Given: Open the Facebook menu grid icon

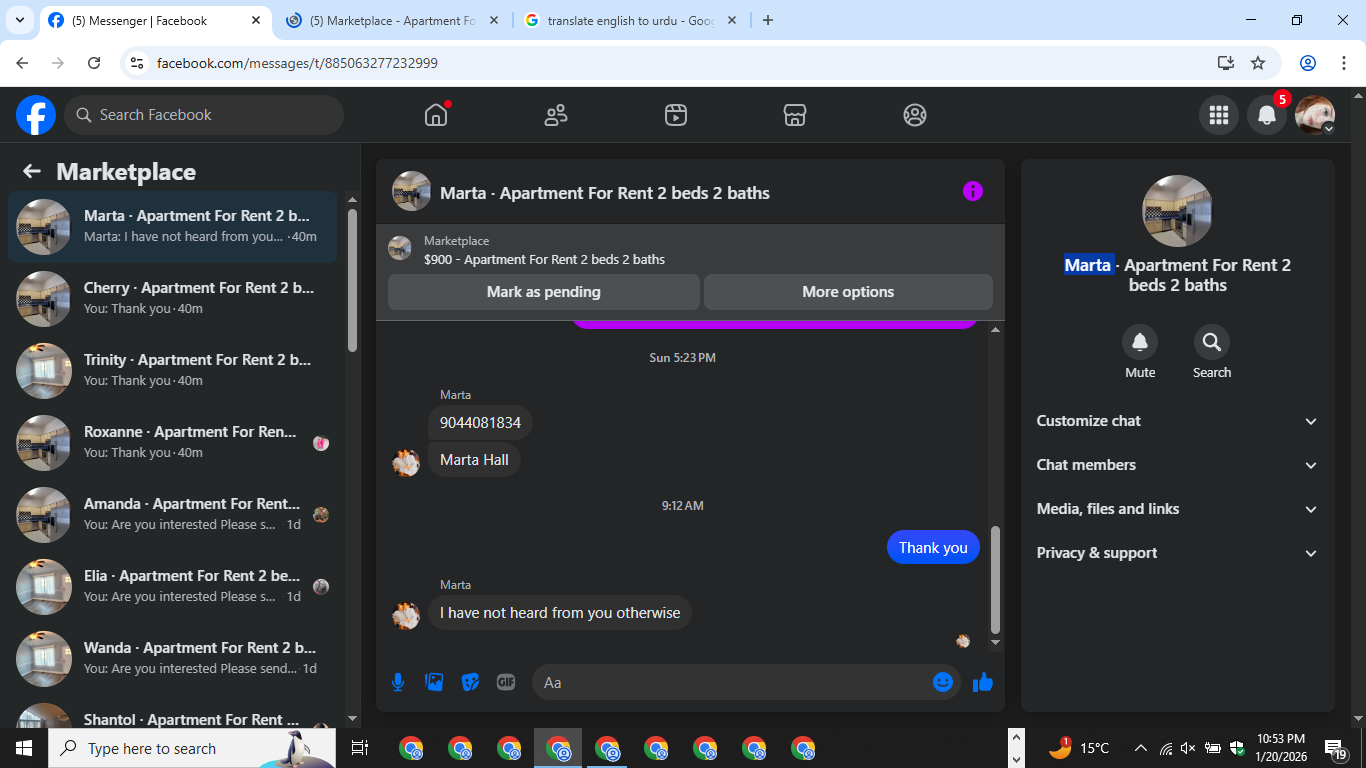Looking at the screenshot, I should tap(1219, 115).
